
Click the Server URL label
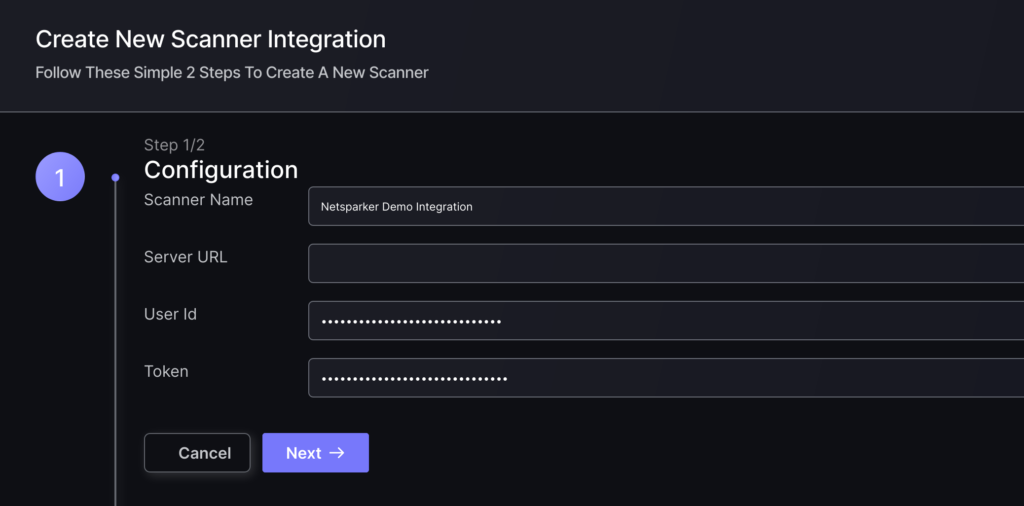tap(185, 257)
